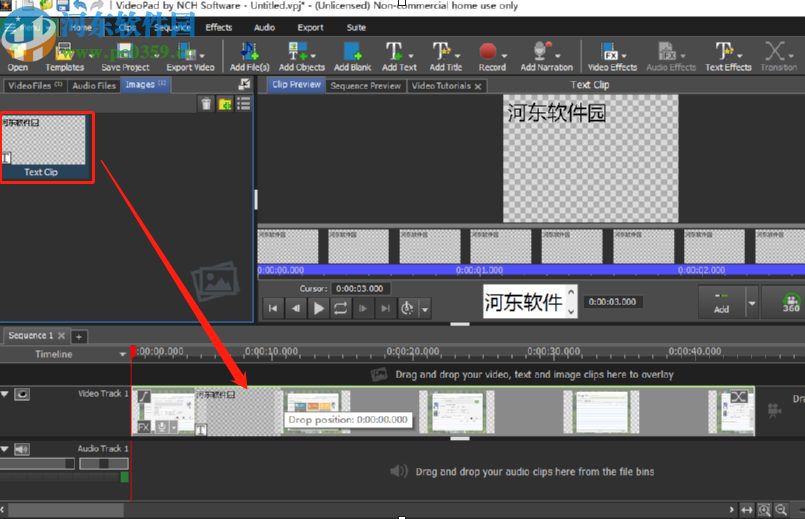Image resolution: width=805 pixels, height=519 pixels.
Task: Click the new folder icon in bin
Action: coord(225,104)
